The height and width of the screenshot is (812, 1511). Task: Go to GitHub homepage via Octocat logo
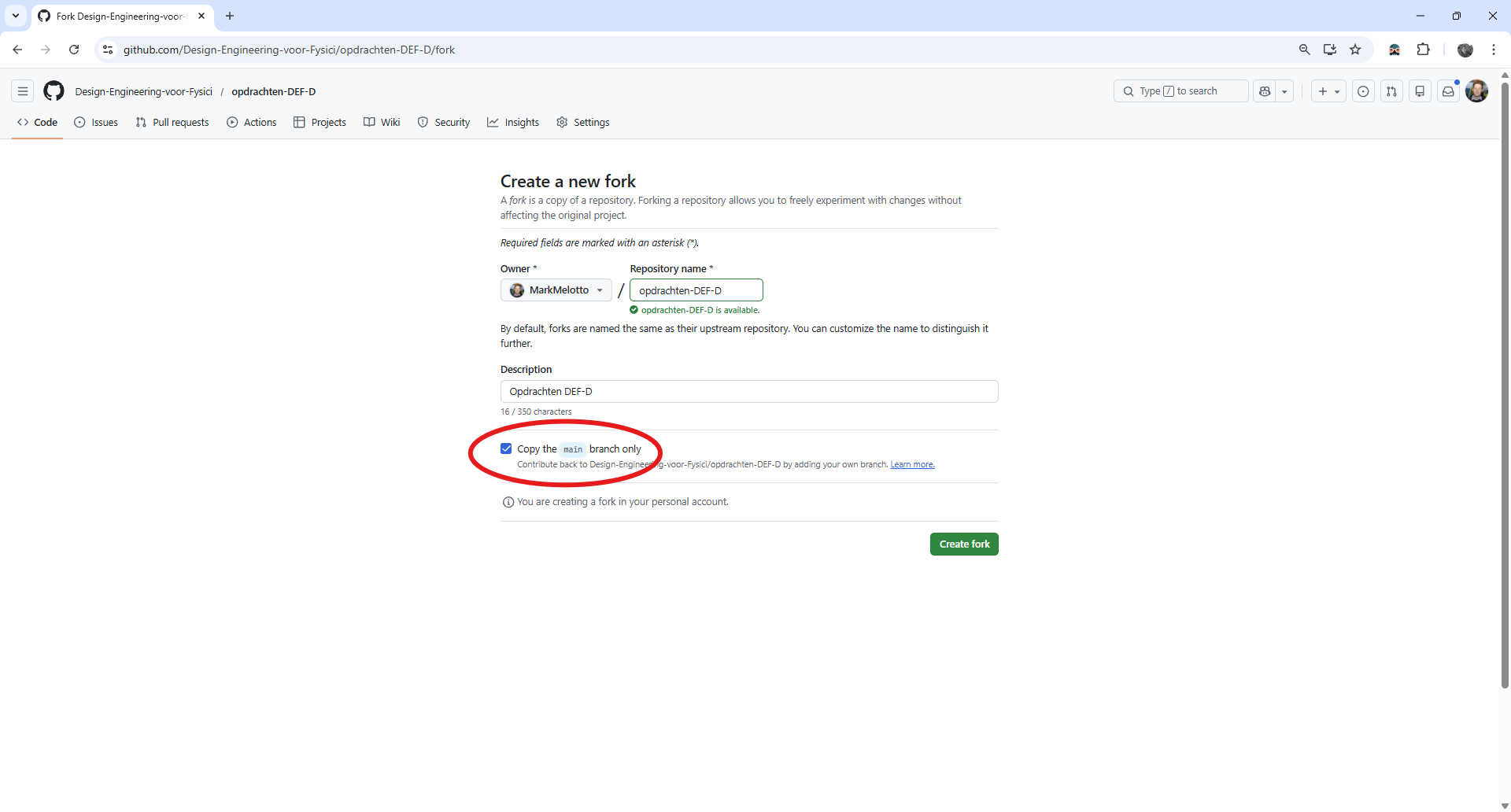click(x=54, y=91)
